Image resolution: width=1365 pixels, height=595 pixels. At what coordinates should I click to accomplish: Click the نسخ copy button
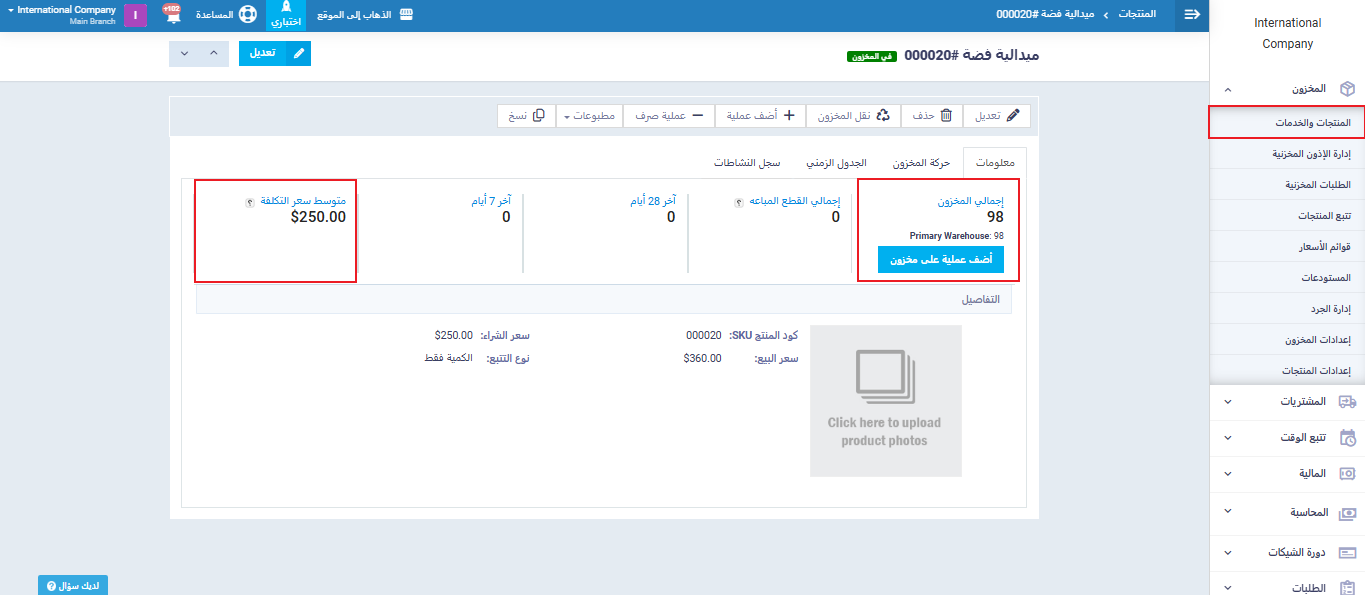coord(526,116)
